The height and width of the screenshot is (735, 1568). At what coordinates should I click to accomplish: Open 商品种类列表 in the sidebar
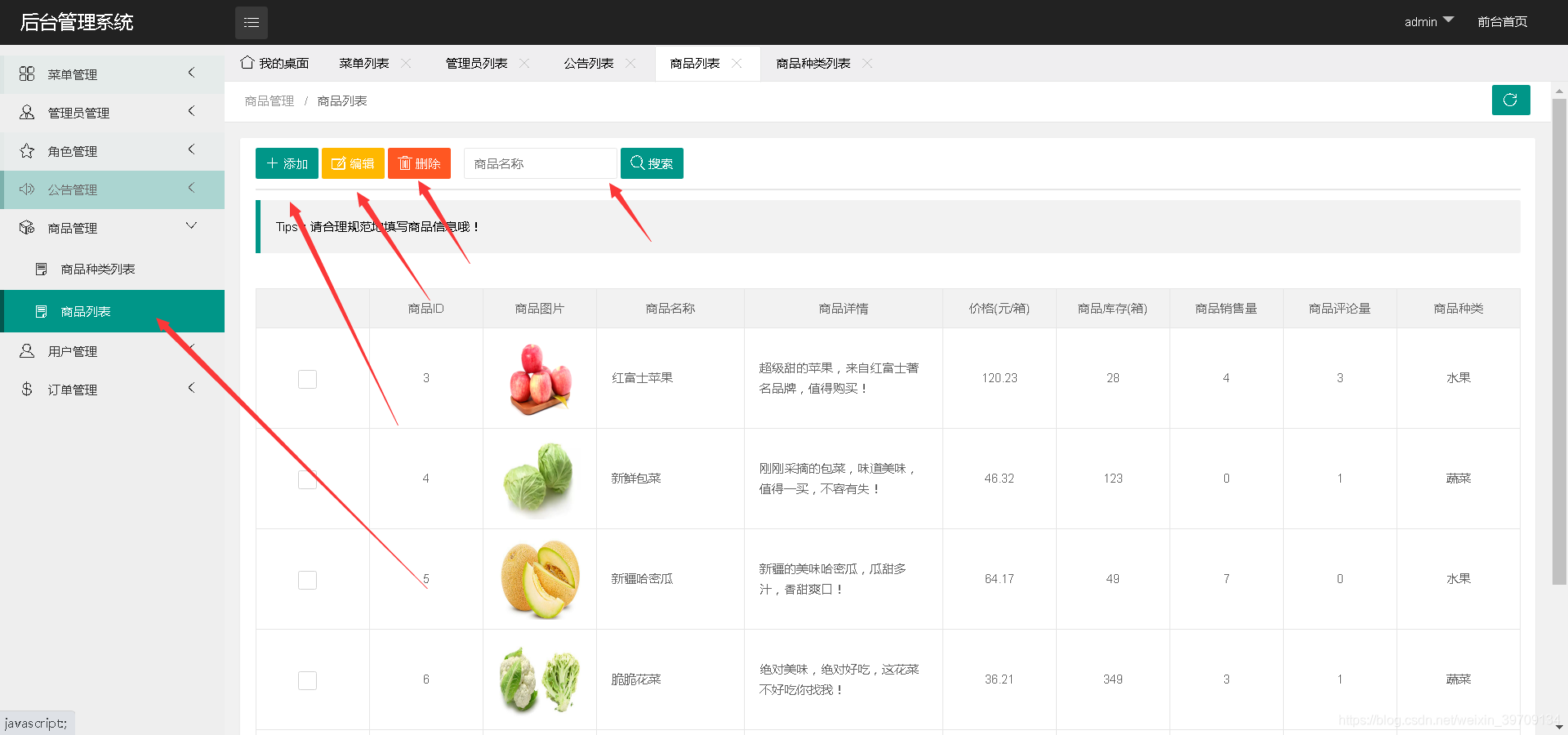click(113, 269)
